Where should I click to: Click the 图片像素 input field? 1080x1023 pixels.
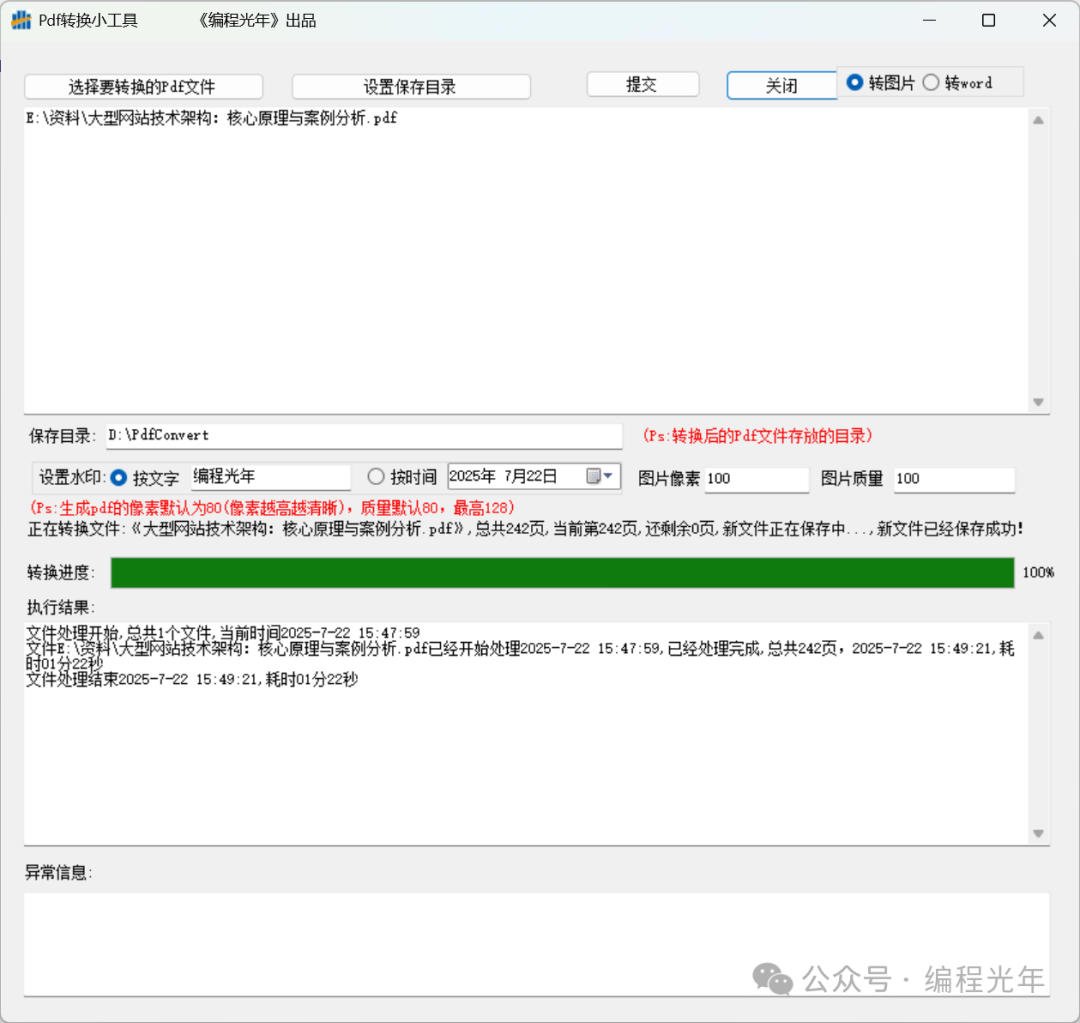(x=756, y=479)
